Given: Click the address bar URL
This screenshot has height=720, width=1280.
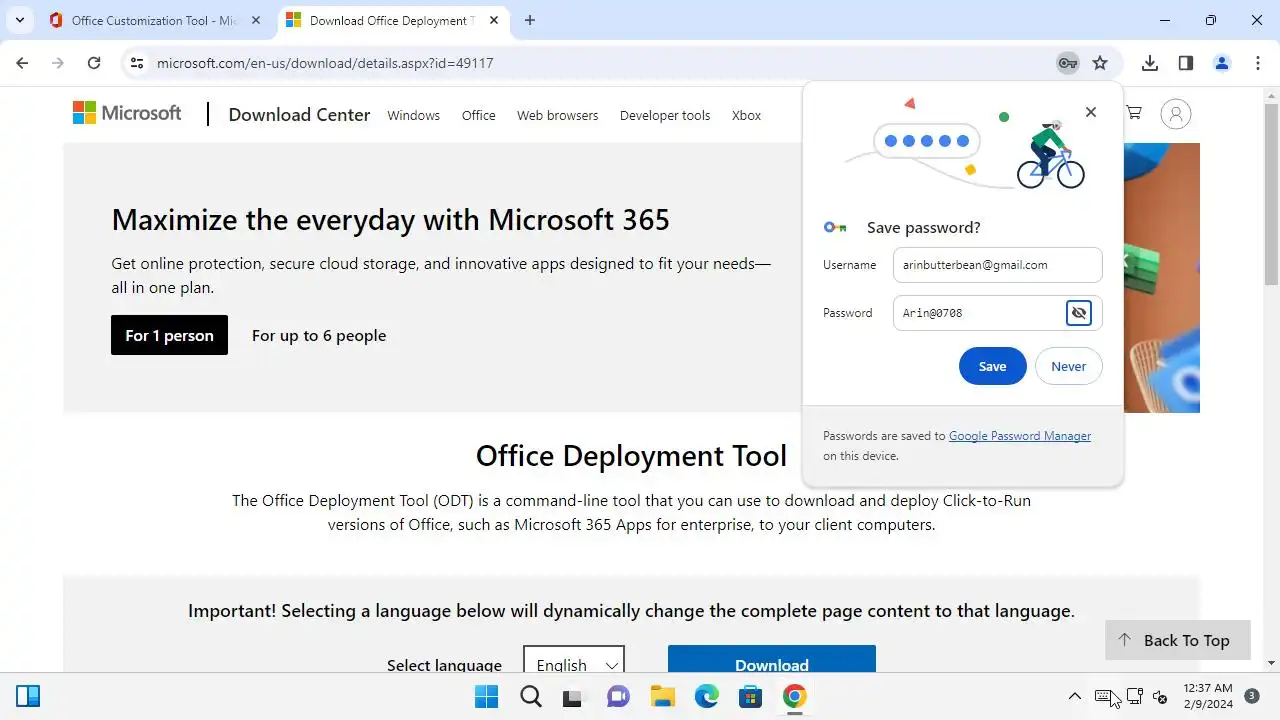Looking at the screenshot, I should point(325,63).
